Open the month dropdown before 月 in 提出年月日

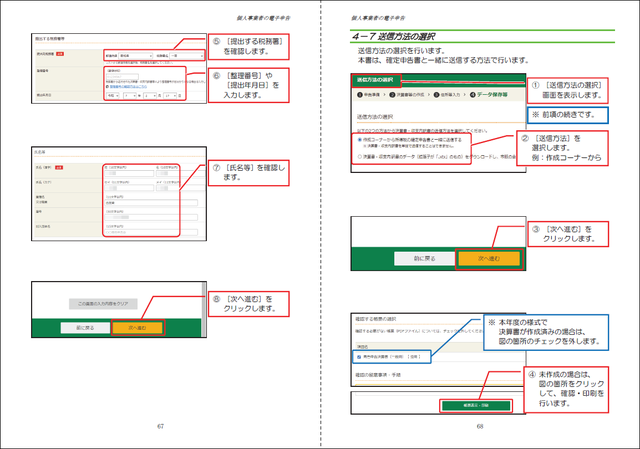pyautogui.click(x=150, y=96)
